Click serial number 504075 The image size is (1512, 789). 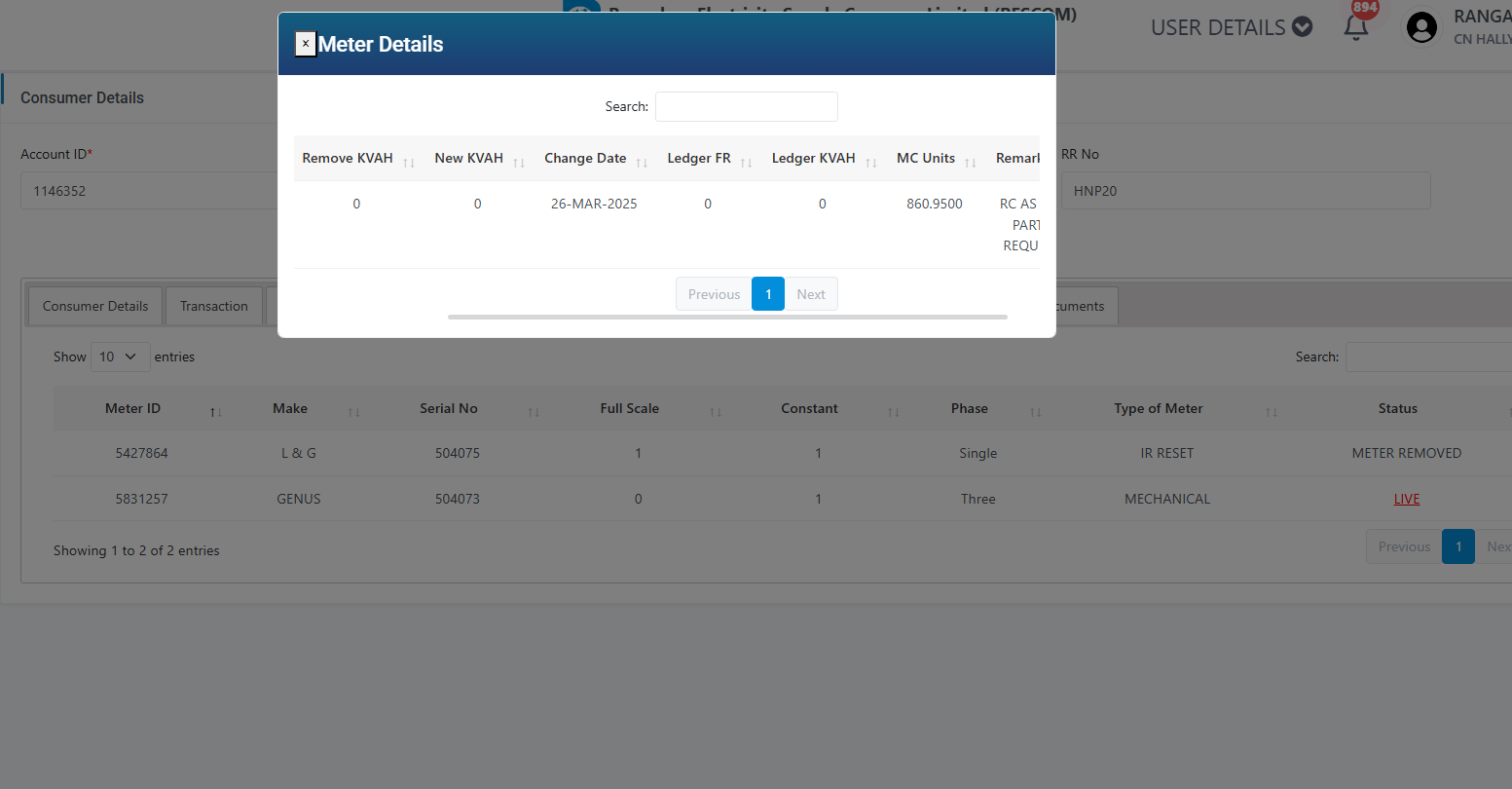458,453
